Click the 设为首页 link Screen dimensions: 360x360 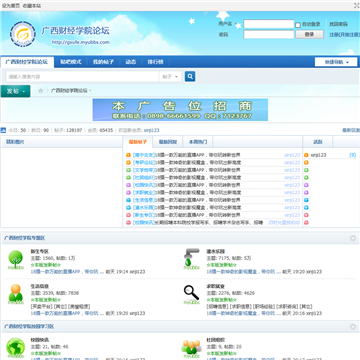(11, 6)
